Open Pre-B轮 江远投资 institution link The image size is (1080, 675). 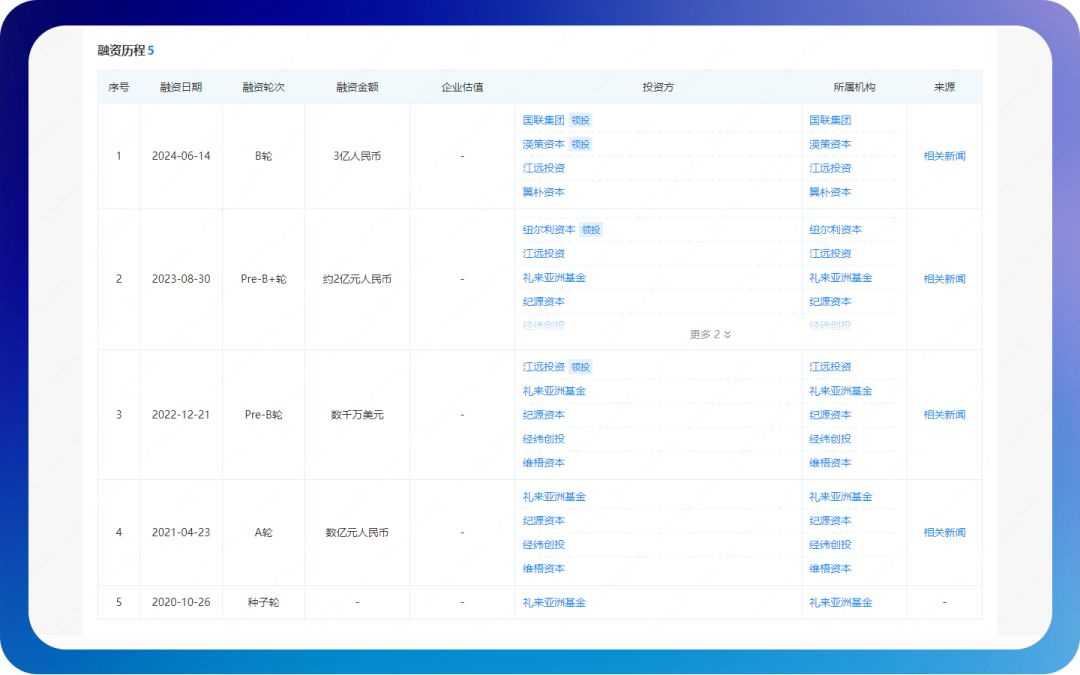click(x=830, y=366)
